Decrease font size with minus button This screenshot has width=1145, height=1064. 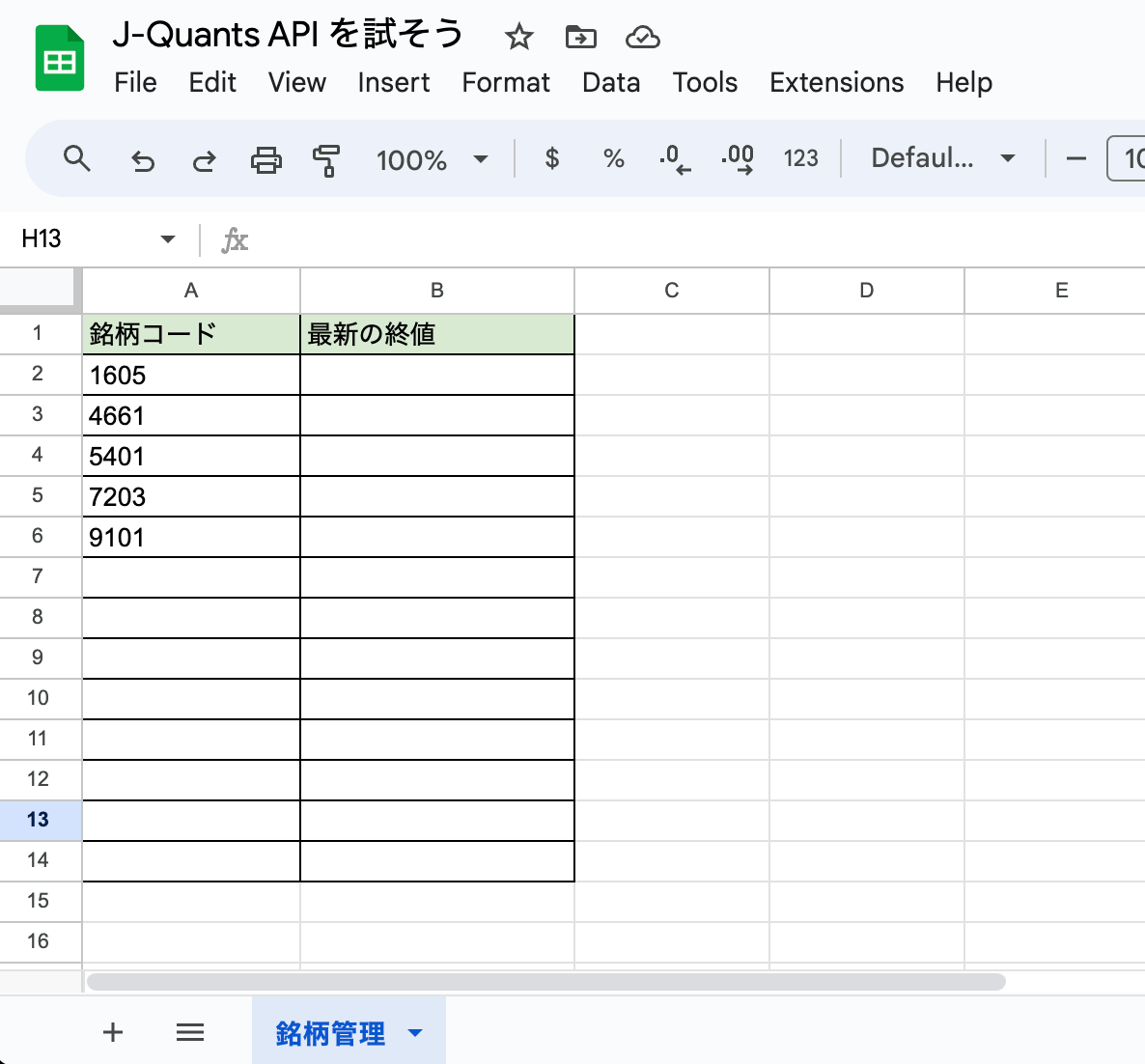coord(1075,158)
